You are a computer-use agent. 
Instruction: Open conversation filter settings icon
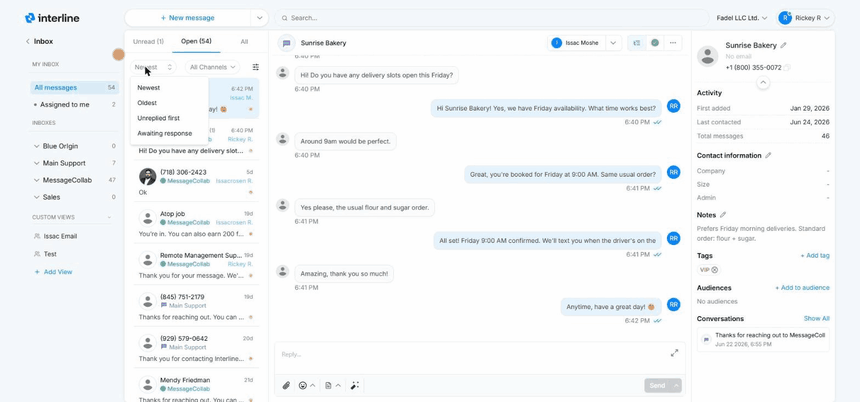256,67
